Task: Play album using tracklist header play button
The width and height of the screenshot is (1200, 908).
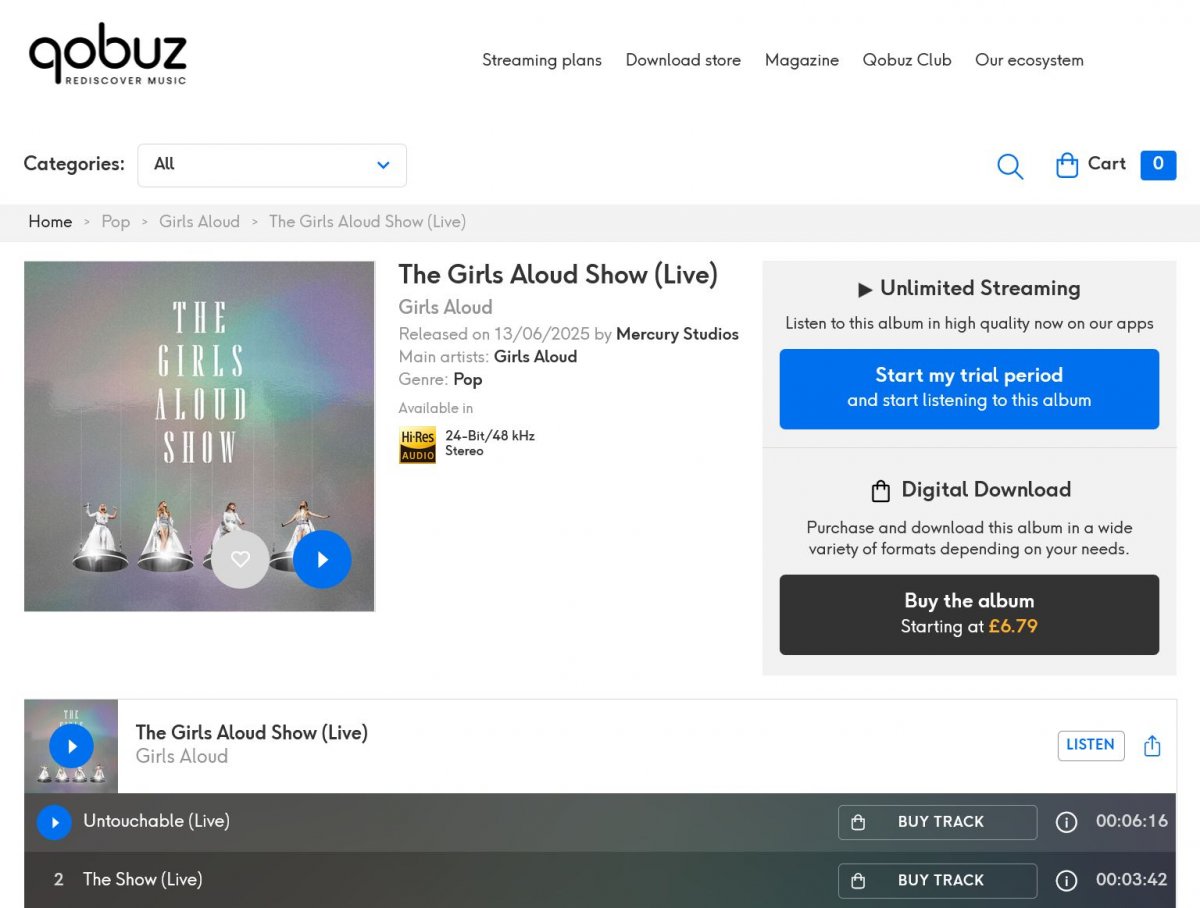Action: [x=71, y=746]
